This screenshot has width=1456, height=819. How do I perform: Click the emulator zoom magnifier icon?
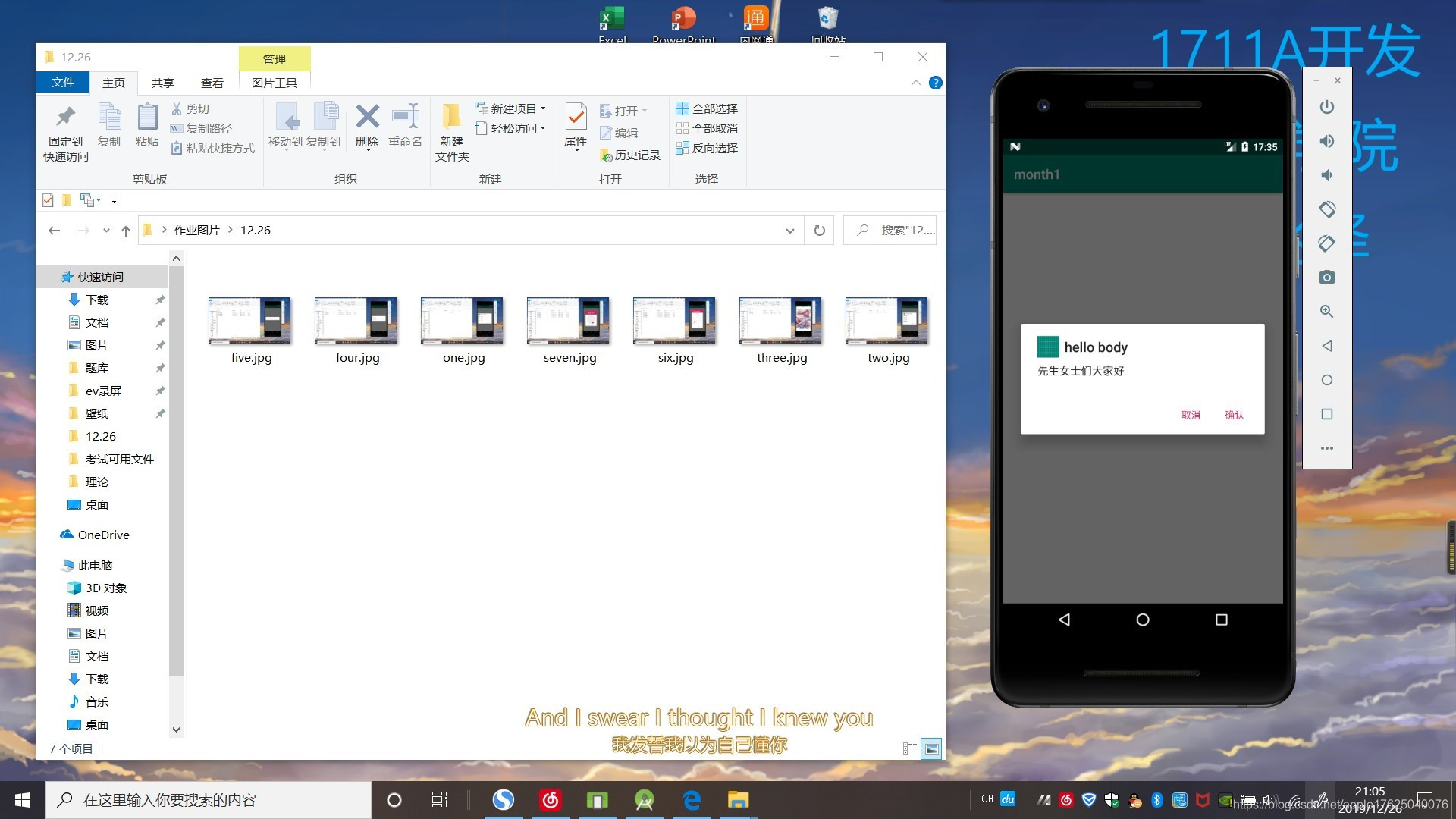pos(1326,312)
